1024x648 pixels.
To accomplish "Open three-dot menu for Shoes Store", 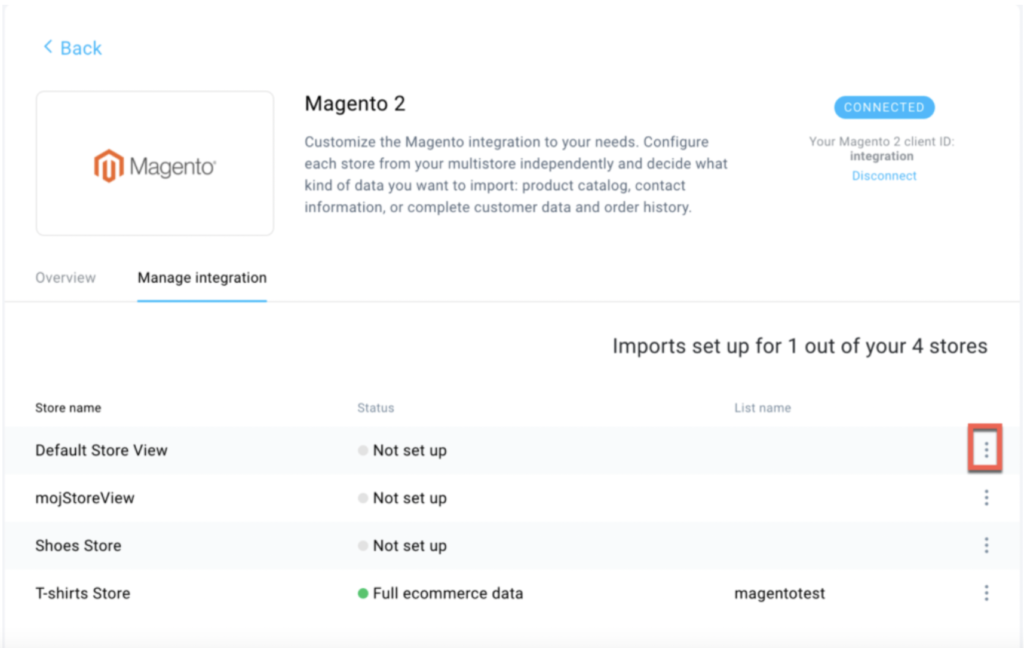I will [986, 545].
